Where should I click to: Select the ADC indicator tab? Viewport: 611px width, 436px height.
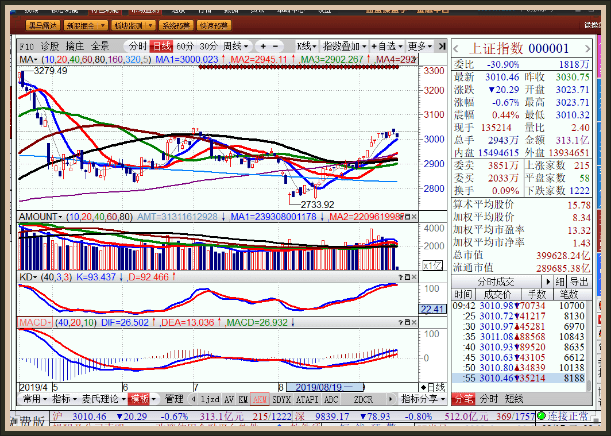[x=331, y=399]
